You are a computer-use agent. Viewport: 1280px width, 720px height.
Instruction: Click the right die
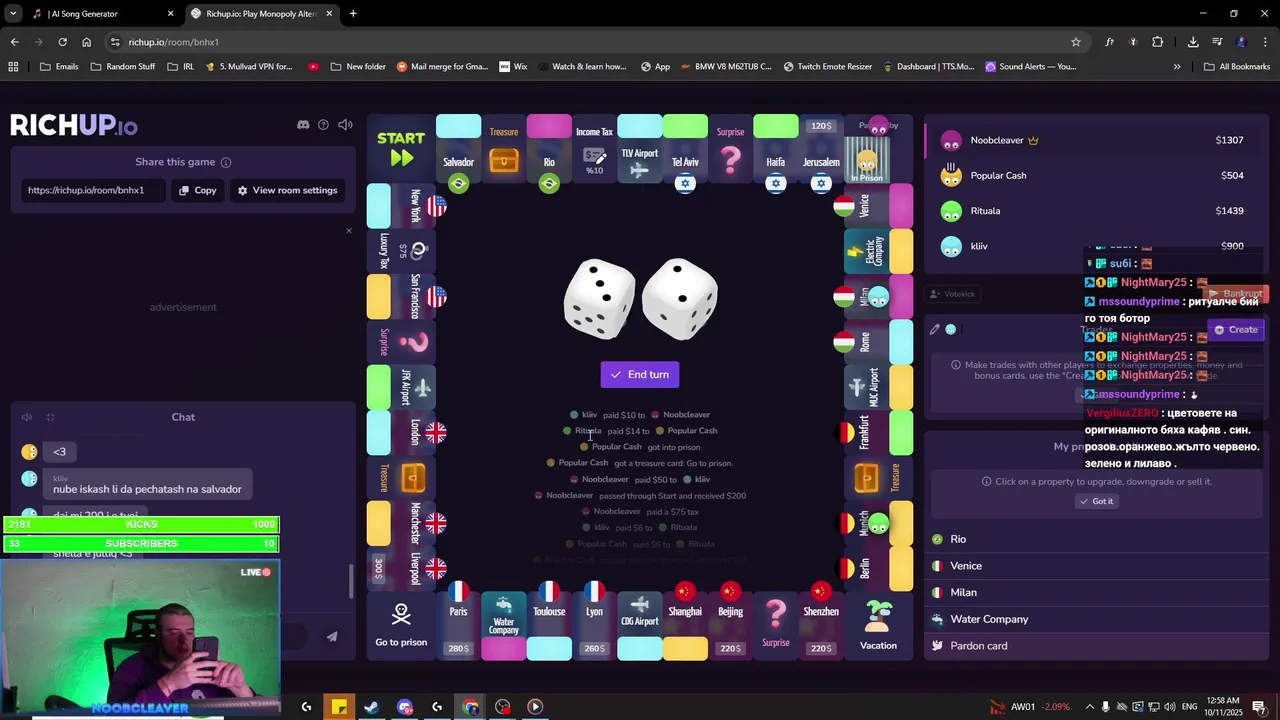click(x=680, y=297)
